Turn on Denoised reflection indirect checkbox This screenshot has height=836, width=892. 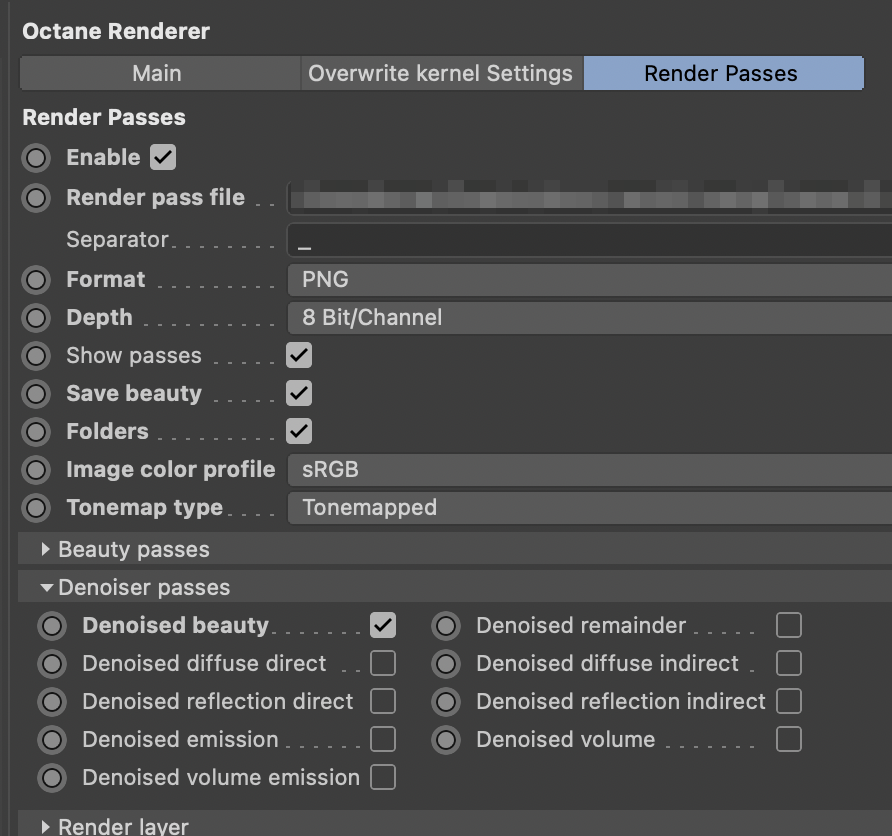[x=789, y=702]
